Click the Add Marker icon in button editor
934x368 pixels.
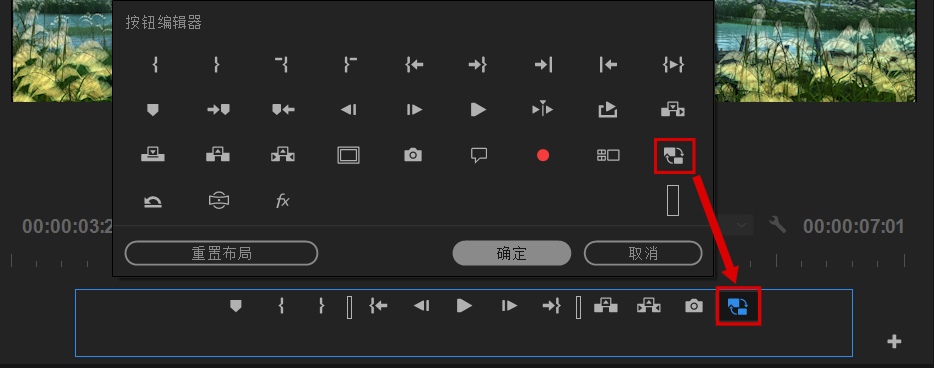tap(153, 110)
